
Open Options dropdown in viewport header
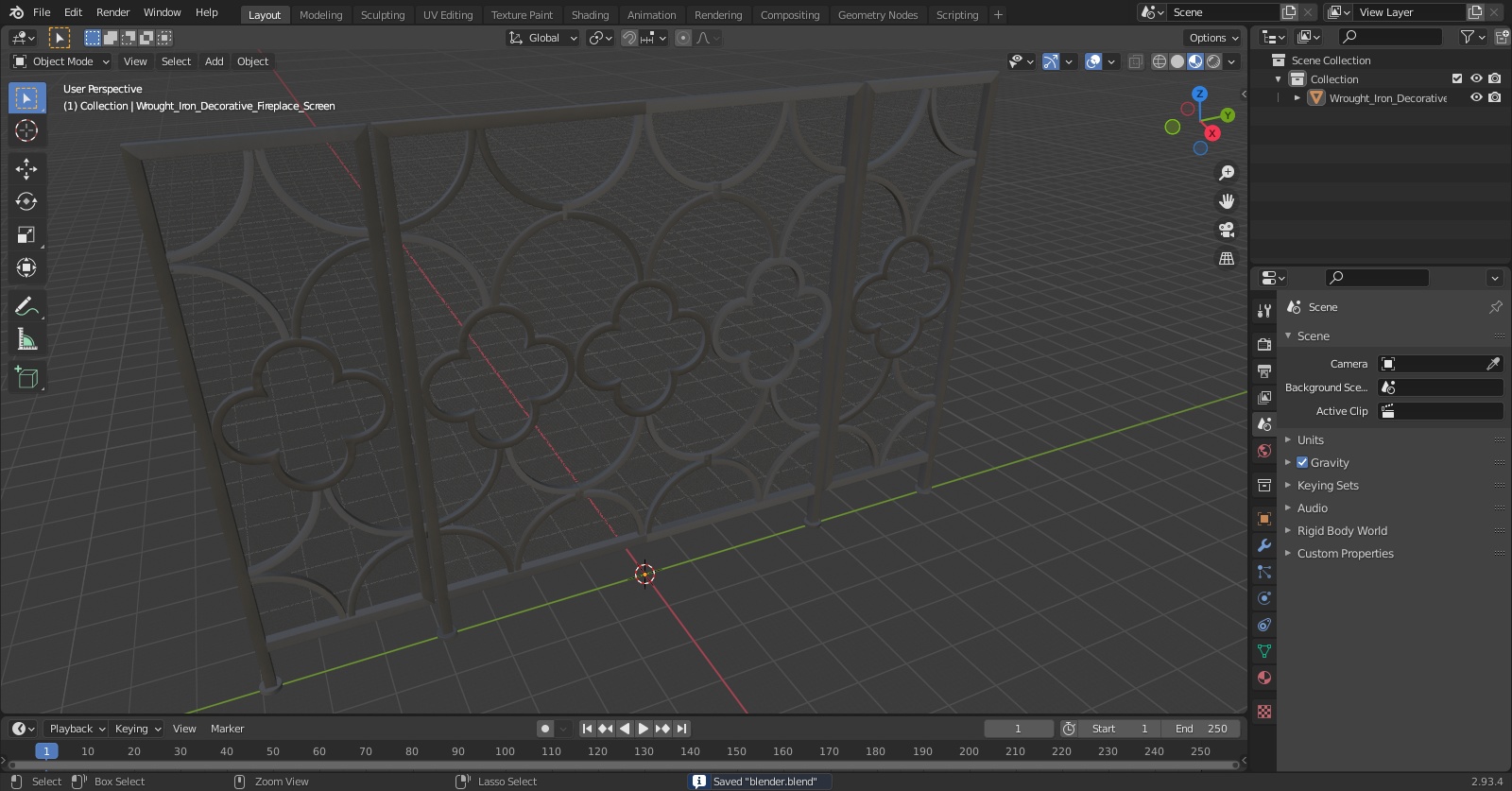[1213, 38]
